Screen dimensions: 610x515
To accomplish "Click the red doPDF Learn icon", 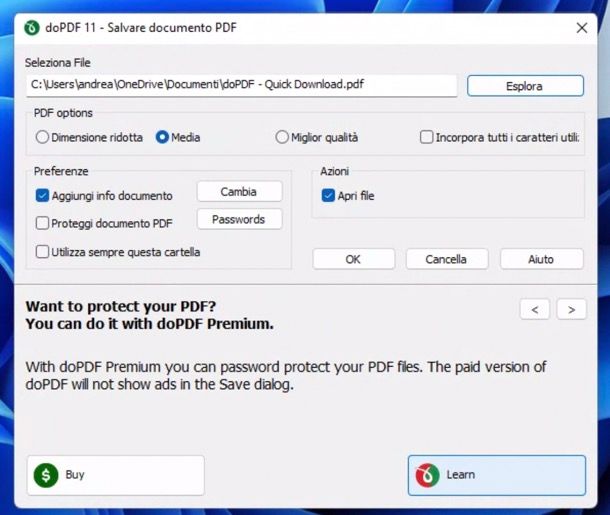I will coord(427,475).
